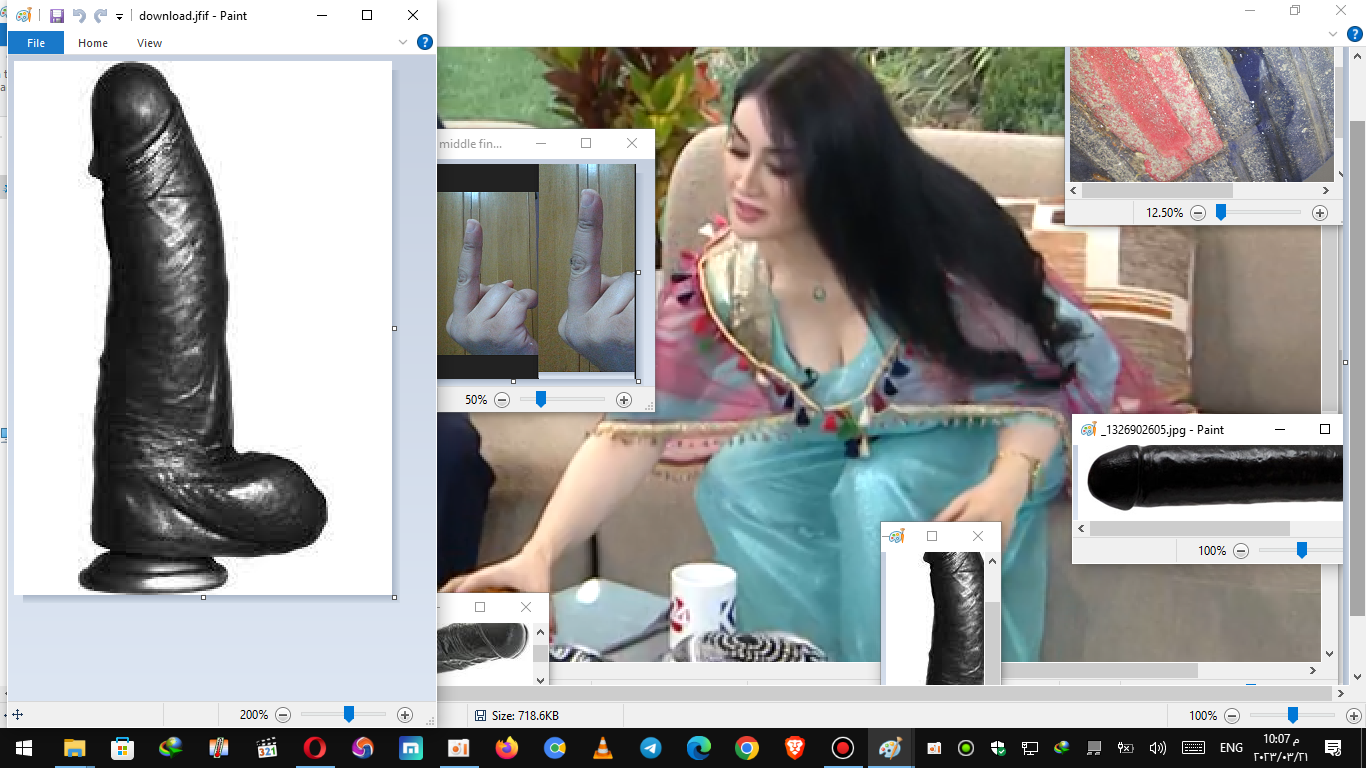Click the ENG language indicator in system tray
The height and width of the screenshot is (768, 1366).
tap(1231, 748)
